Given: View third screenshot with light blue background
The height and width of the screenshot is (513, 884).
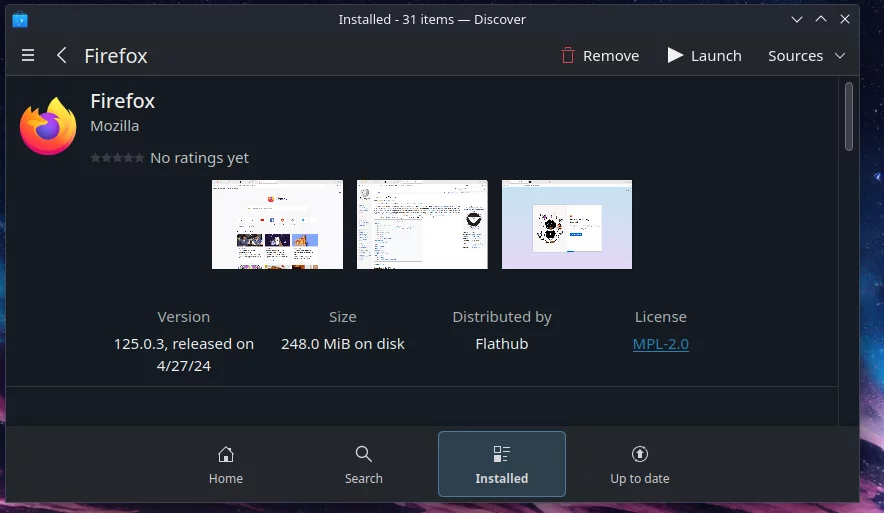Looking at the screenshot, I should (567, 224).
